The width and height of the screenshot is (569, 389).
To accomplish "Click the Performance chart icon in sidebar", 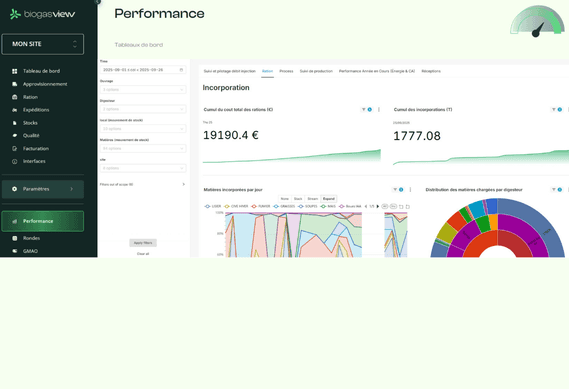I will (x=15, y=221).
